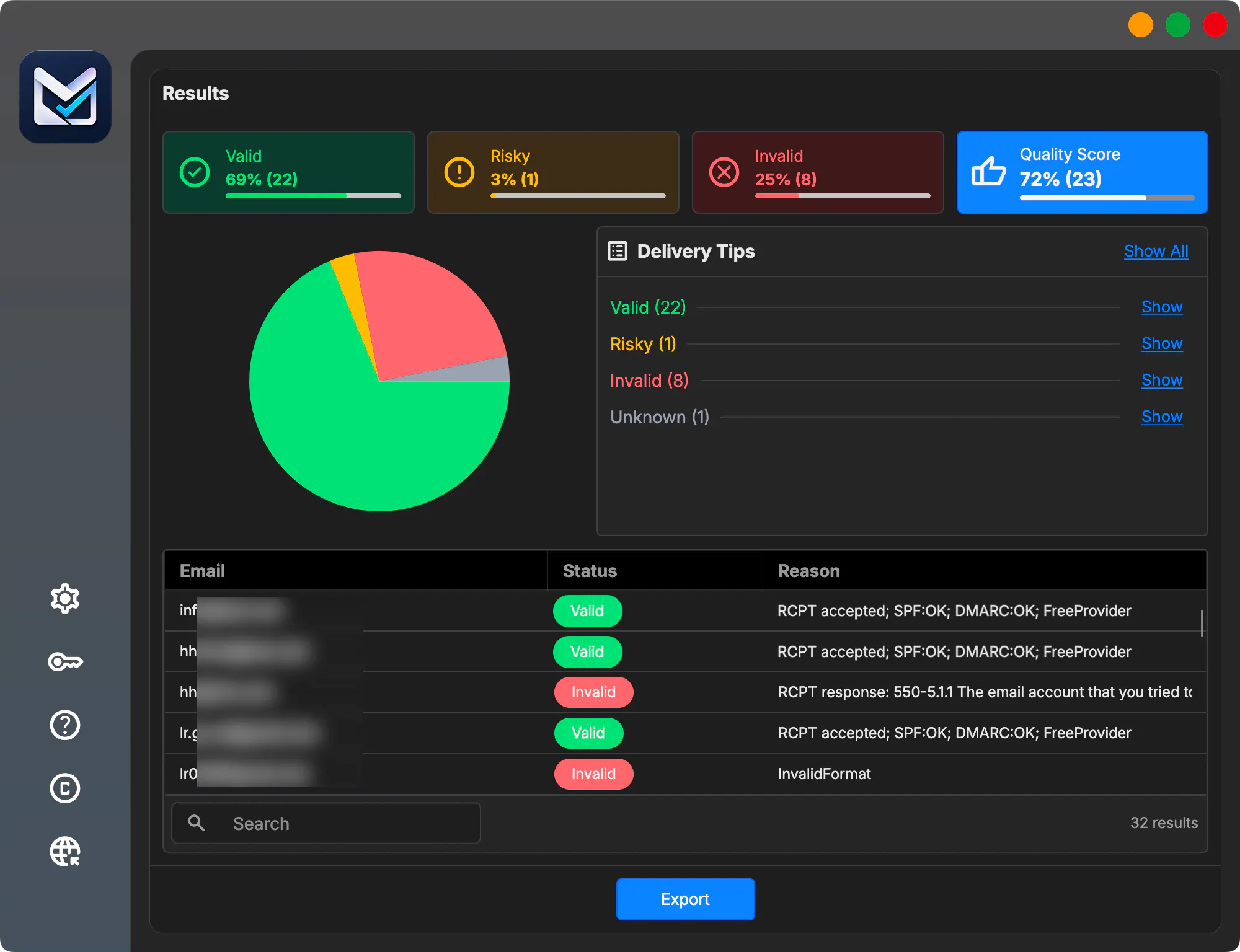Click the 'Delivery Tips' heading
The width and height of the screenshot is (1240, 952).
click(696, 251)
